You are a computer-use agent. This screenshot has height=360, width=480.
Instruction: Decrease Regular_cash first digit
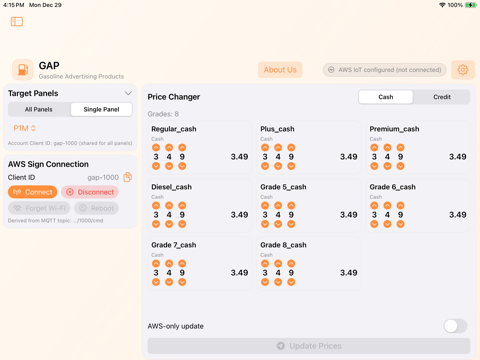(156, 166)
